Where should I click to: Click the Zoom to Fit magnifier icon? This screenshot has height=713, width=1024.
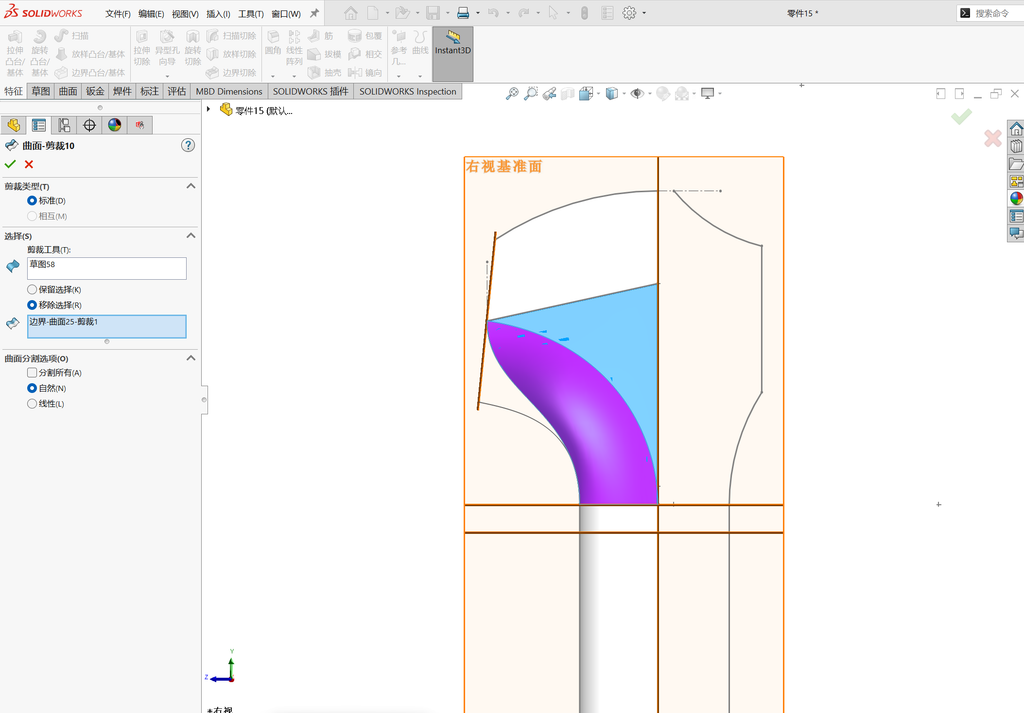coord(512,94)
